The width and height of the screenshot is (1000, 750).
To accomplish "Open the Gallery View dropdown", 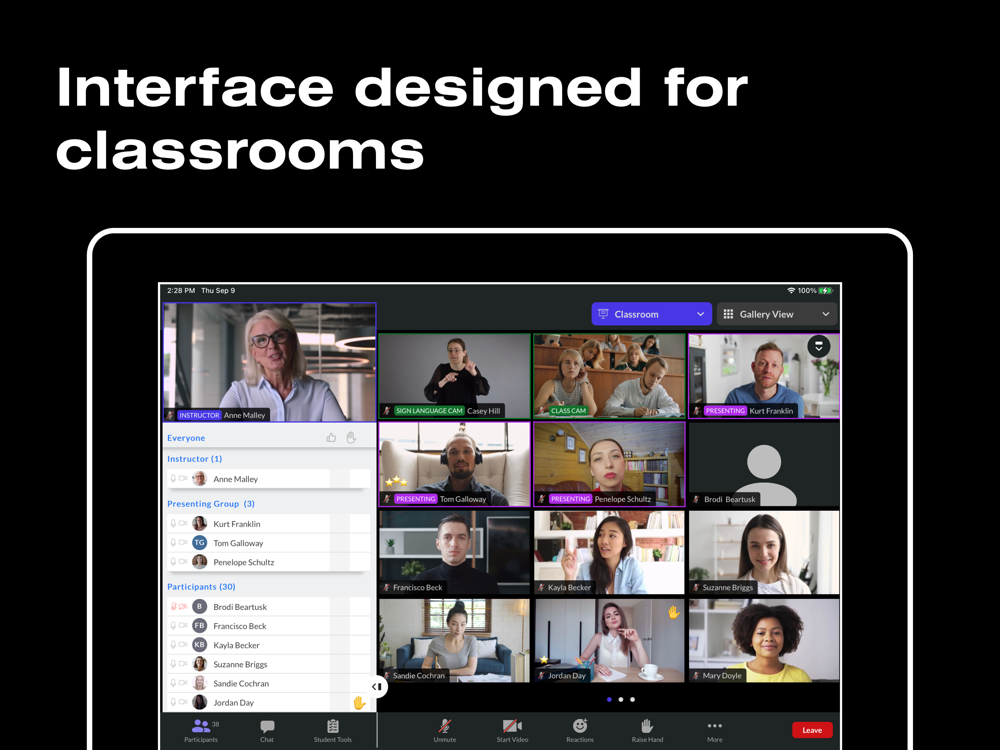I will (777, 314).
